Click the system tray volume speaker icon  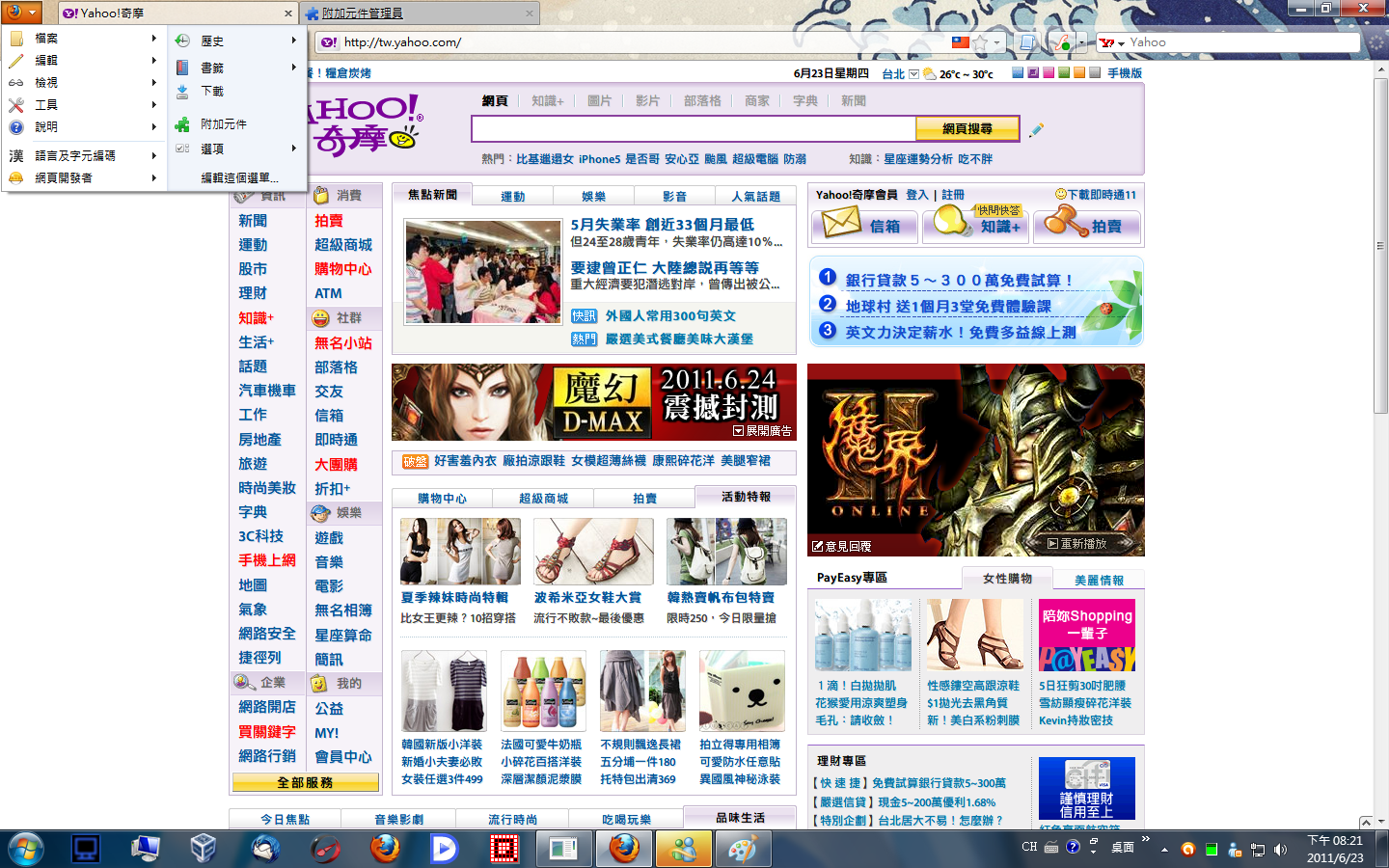(x=1280, y=850)
